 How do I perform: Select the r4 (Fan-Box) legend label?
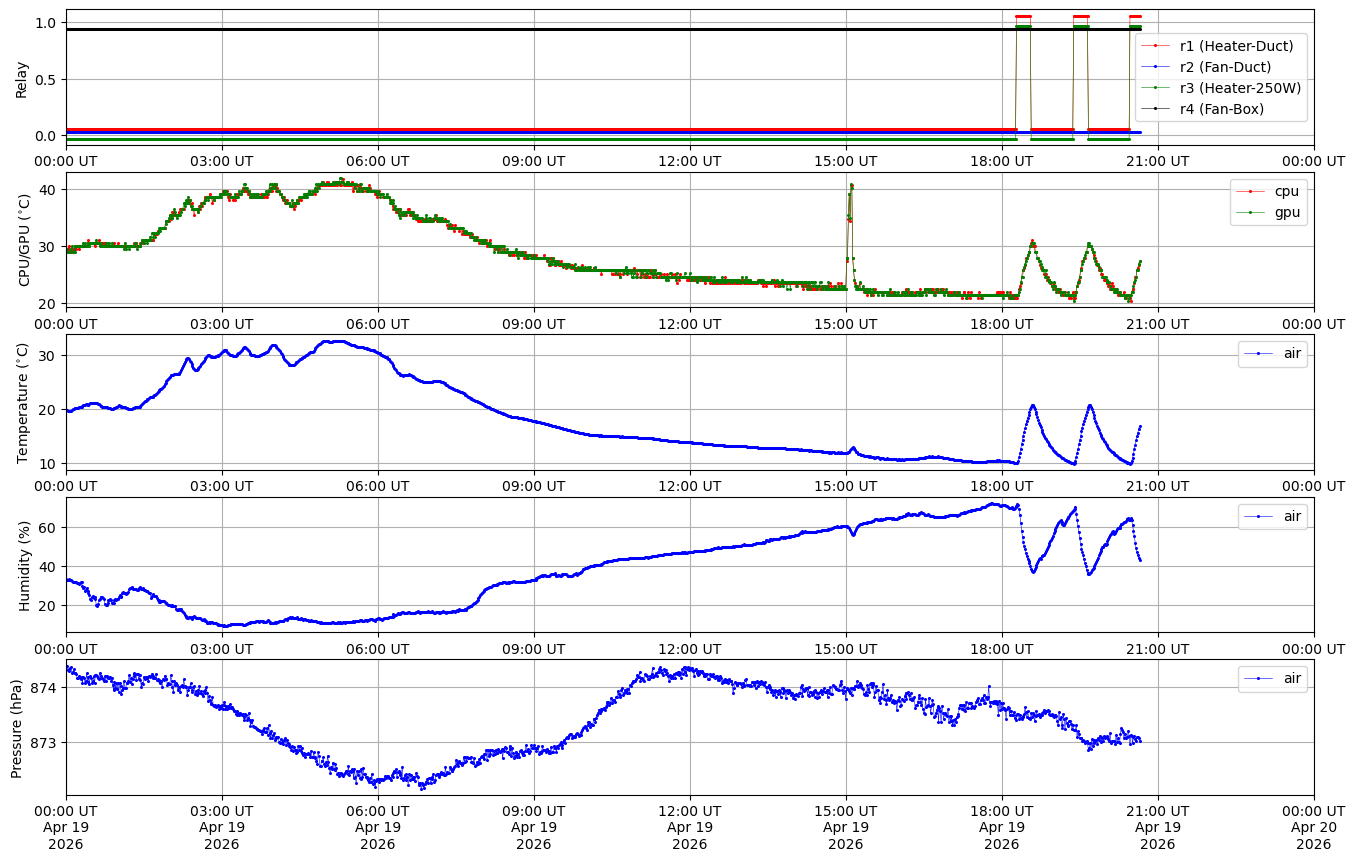click(x=1222, y=109)
